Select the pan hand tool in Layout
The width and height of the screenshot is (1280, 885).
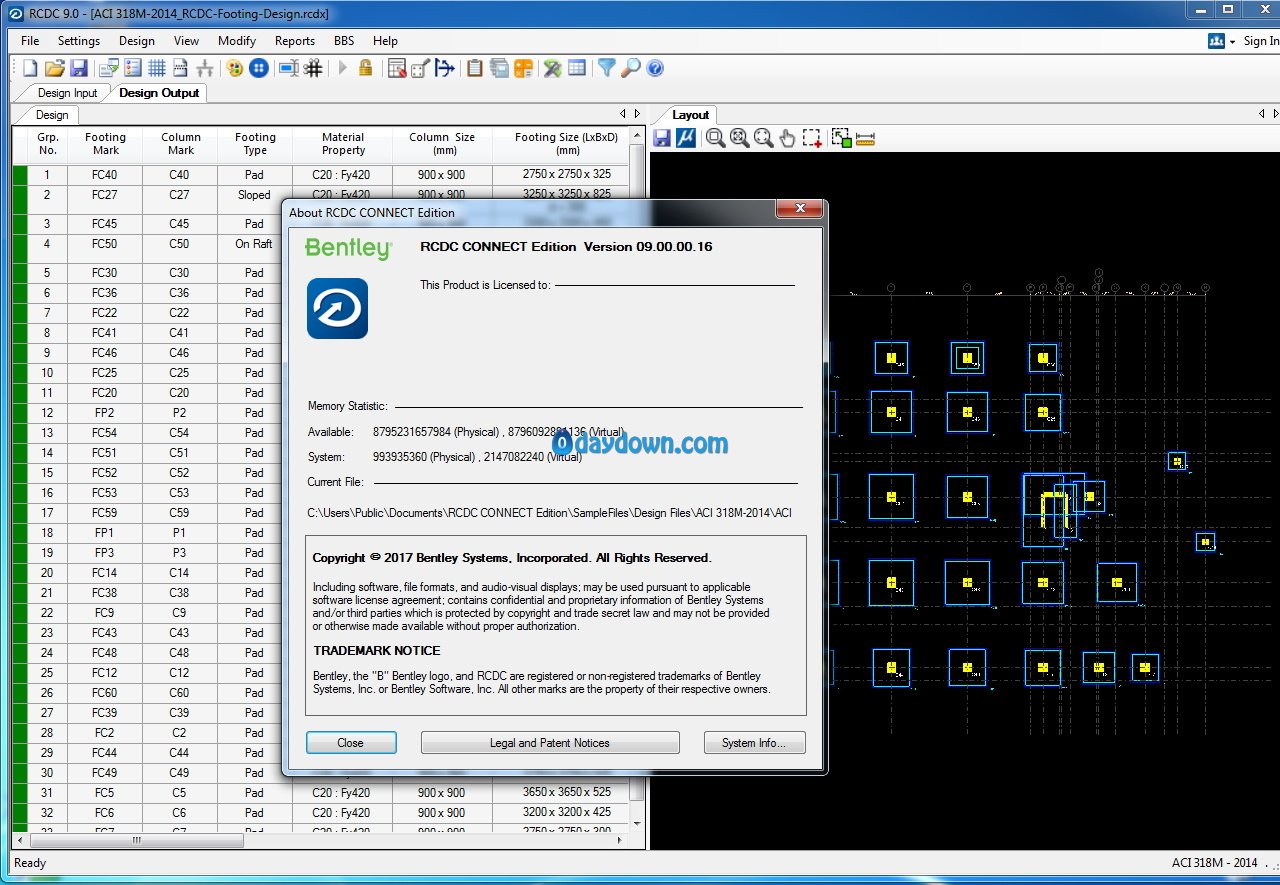pyautogui.click(x=787, y=138)
